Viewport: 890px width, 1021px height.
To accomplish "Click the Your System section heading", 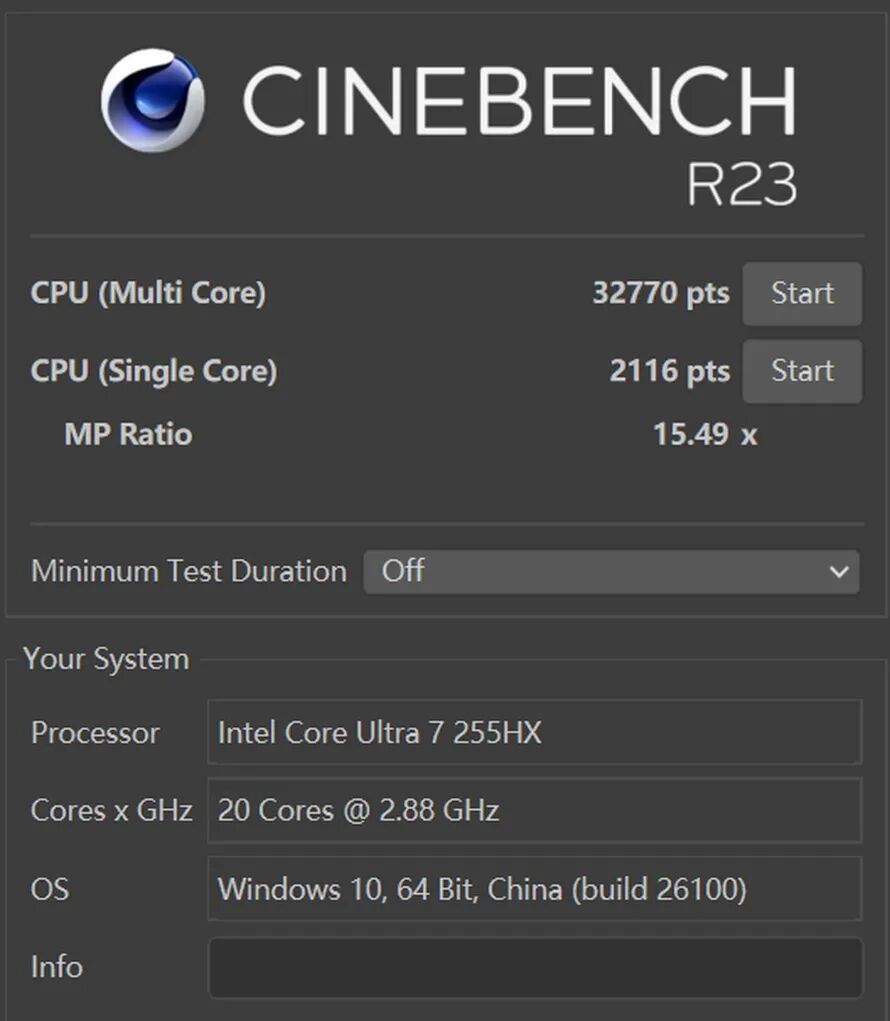I will click(106, 659).
